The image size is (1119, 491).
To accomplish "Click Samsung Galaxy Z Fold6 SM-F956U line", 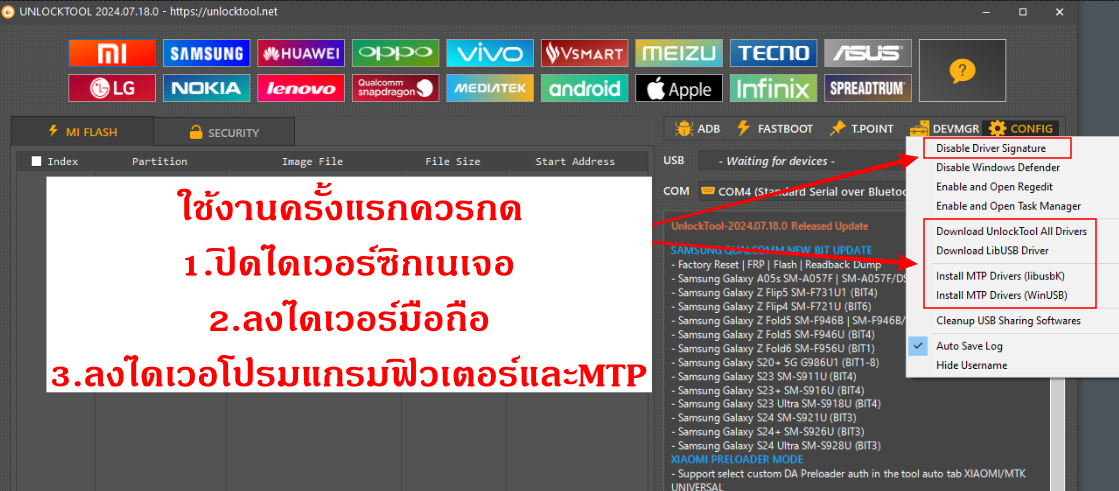I will pyautogui.click(x=772, y=348).
